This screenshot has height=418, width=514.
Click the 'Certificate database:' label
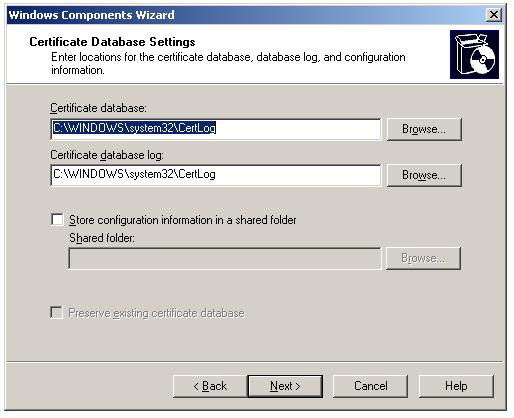98,108
